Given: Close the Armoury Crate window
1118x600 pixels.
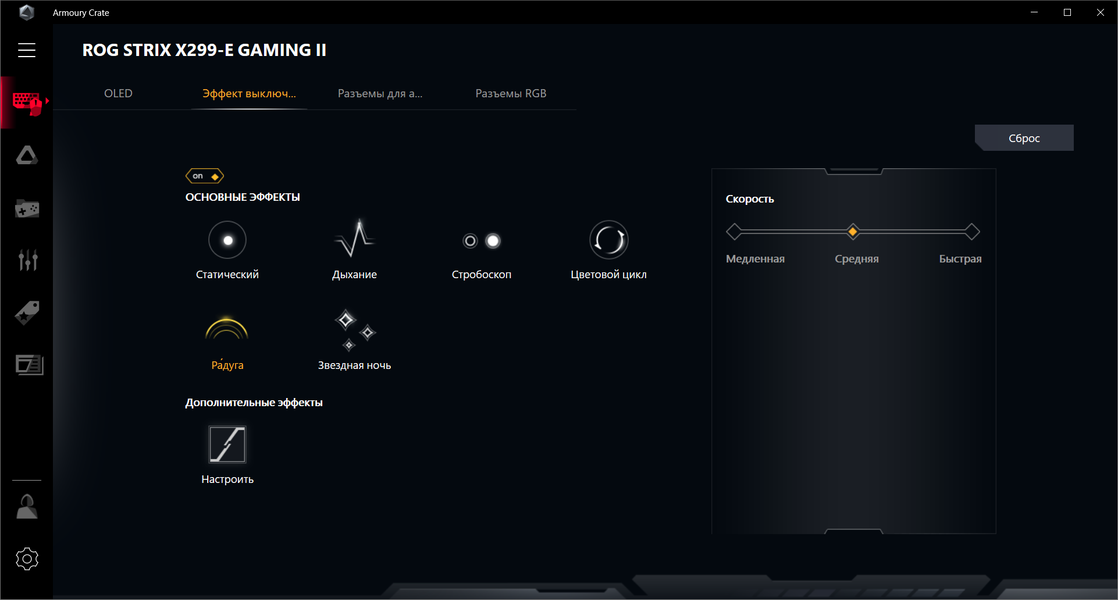Looking at the screenshot, I should click(1100, 12).
